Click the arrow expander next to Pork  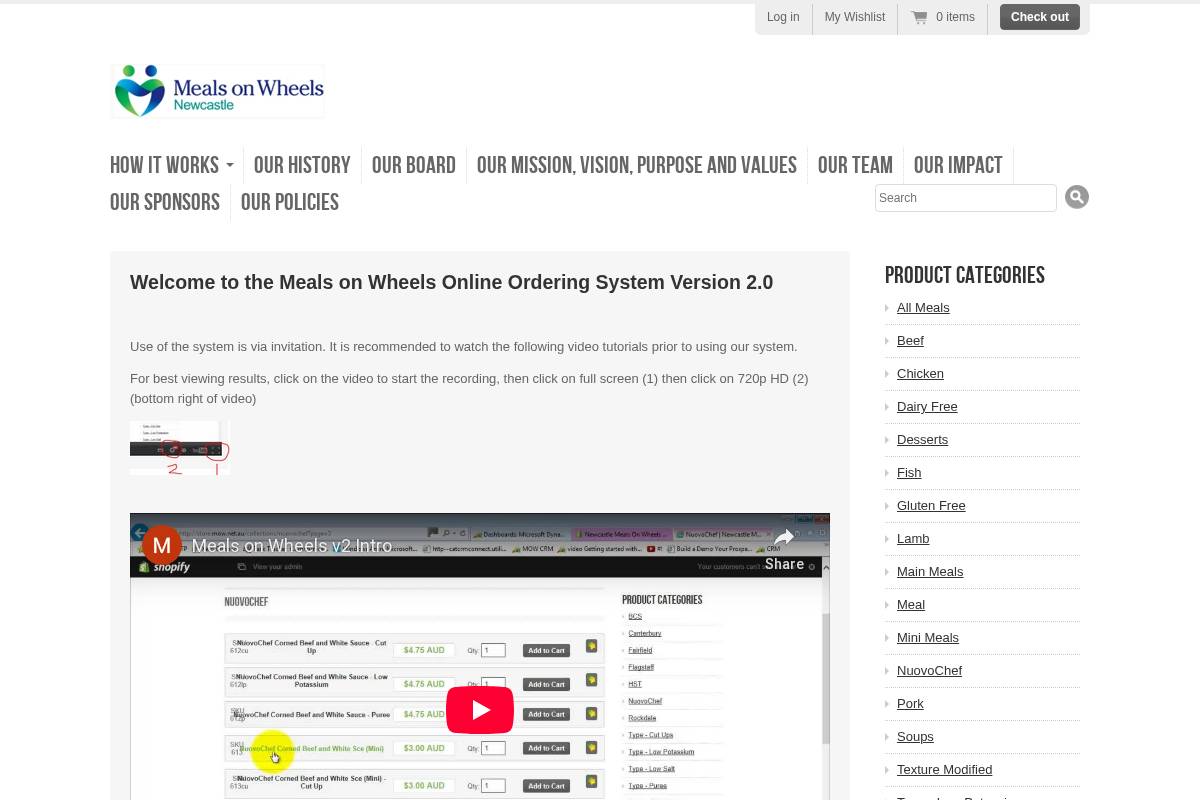point(888,704)
